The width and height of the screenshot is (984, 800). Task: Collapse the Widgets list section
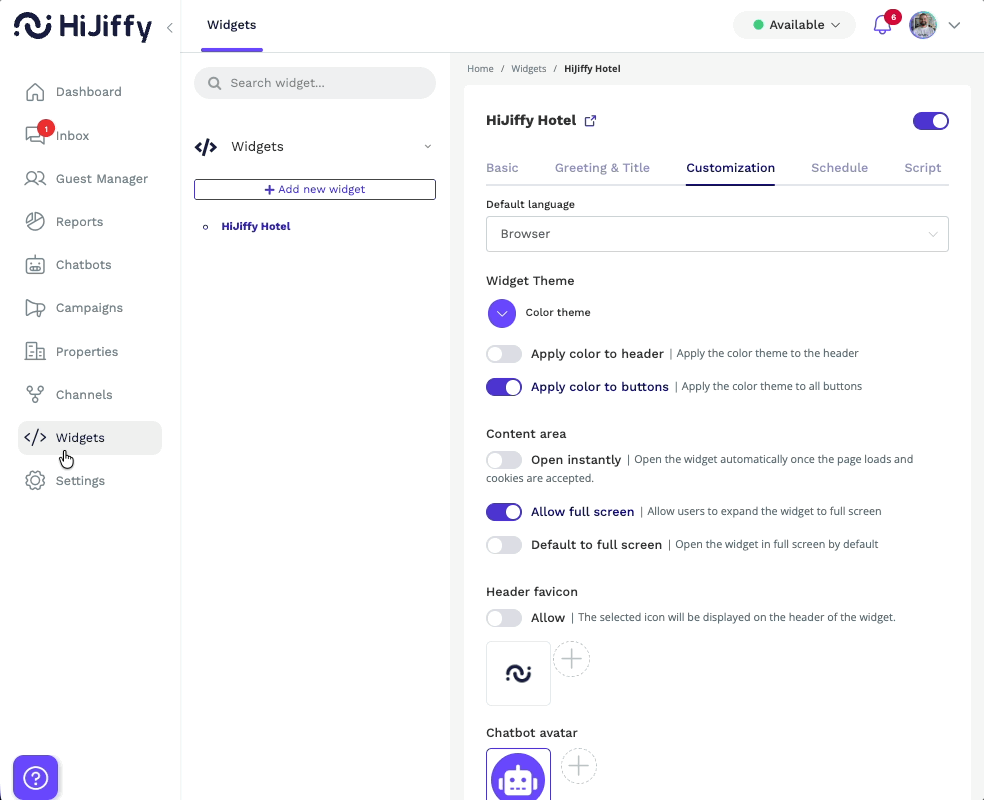428,147
